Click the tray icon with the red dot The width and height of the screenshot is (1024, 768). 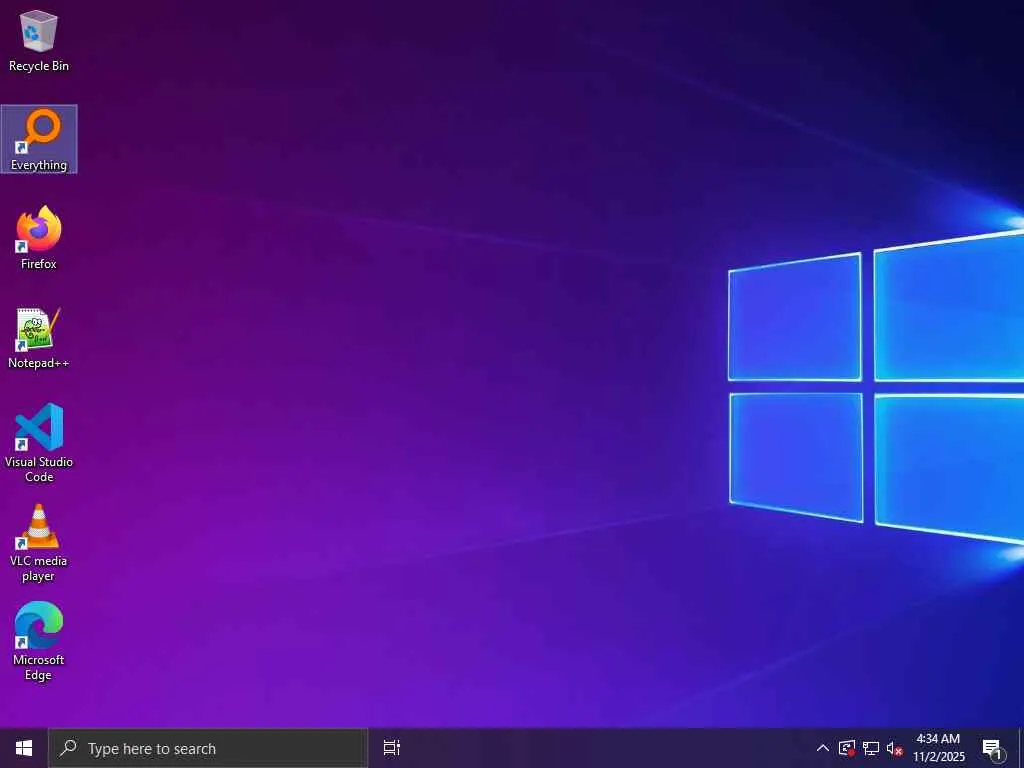coord(847,748)
